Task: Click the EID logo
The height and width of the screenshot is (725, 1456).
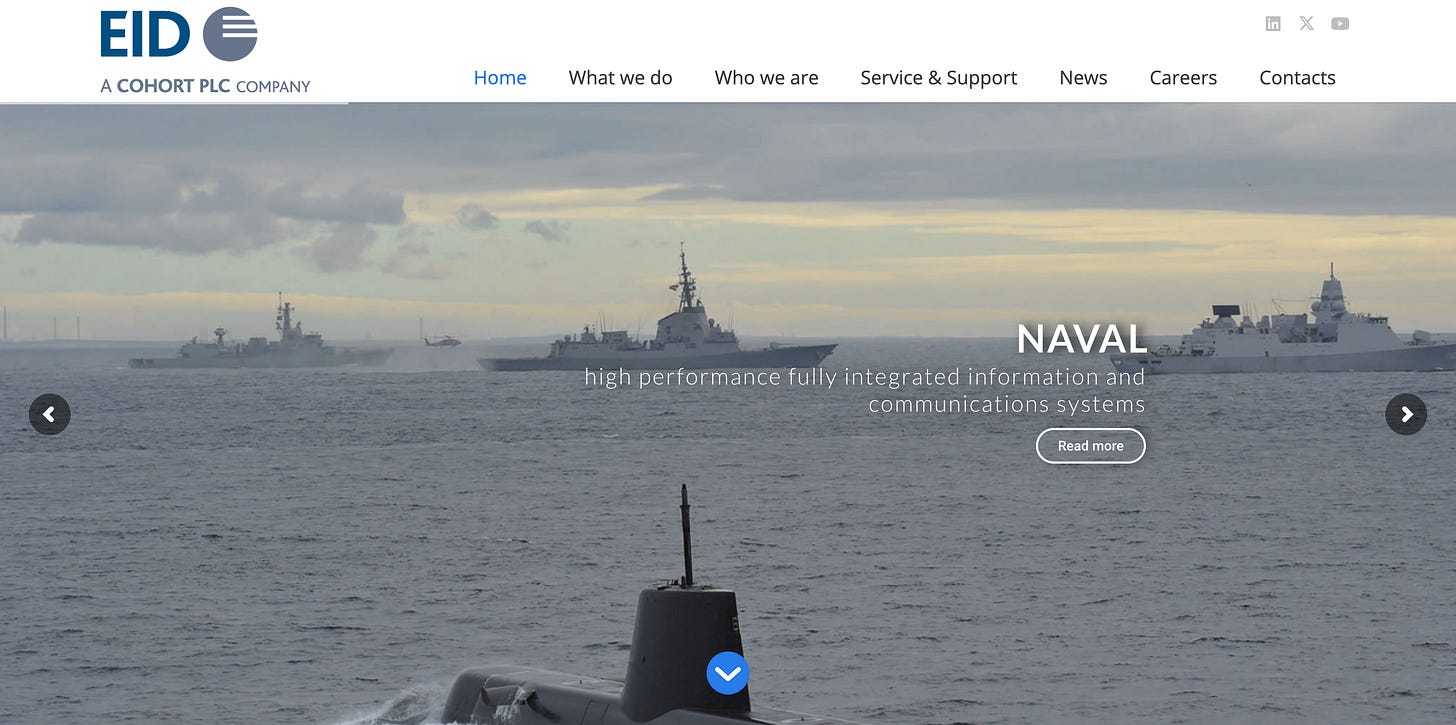Action: coord(179,34)
